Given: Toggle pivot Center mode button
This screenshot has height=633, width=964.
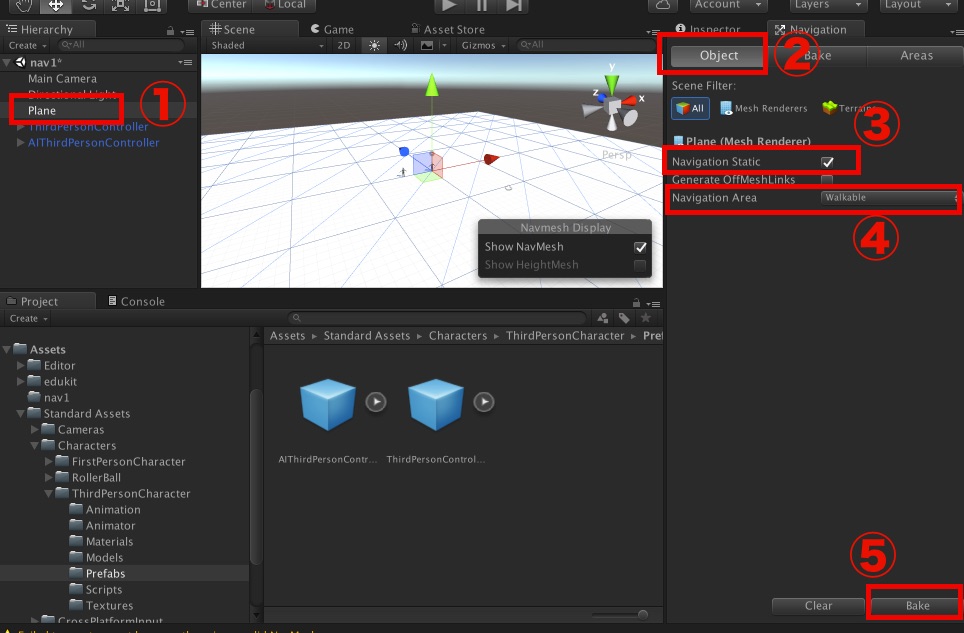Looking at the screenshot, I should pyautogui.click(x=221, y=5).
